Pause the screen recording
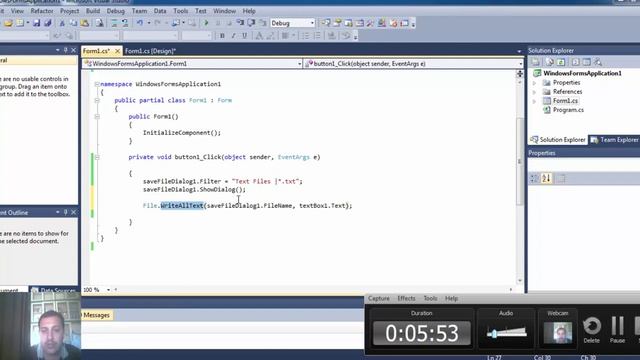Screen dimensions: 640x360 point(618,330)
